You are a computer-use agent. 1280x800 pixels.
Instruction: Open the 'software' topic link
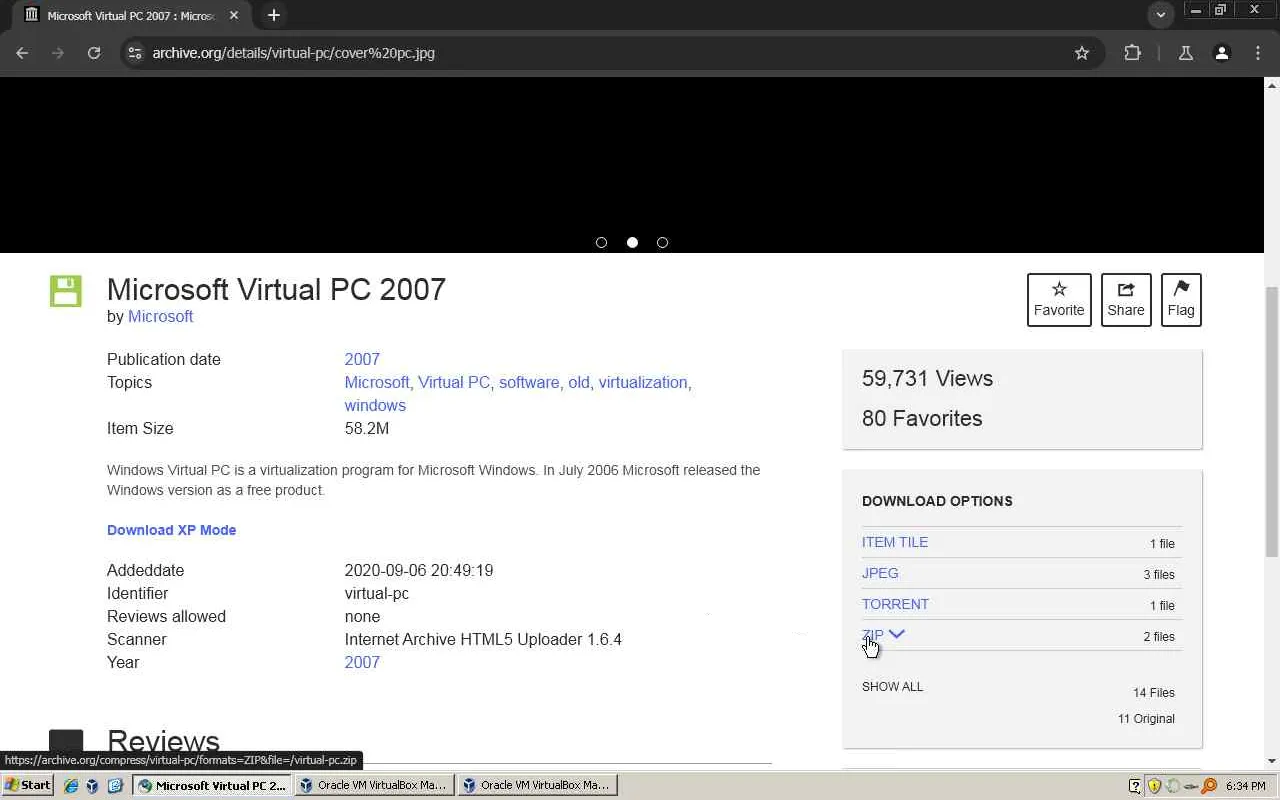coord(529,382)
